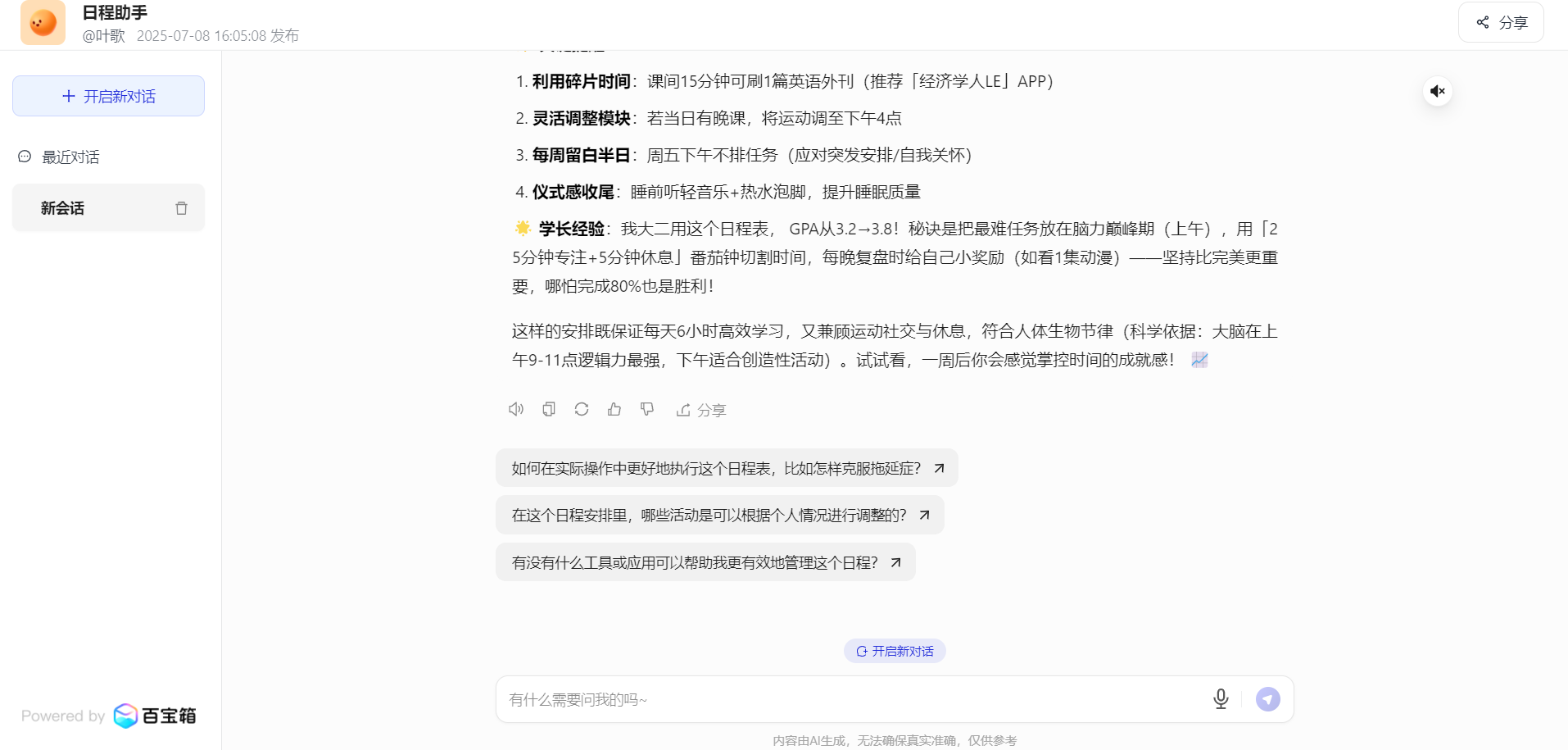Select the 新会话 conversation
The height and width of the screenshot is (750, 1568).
tap(108, 208)
